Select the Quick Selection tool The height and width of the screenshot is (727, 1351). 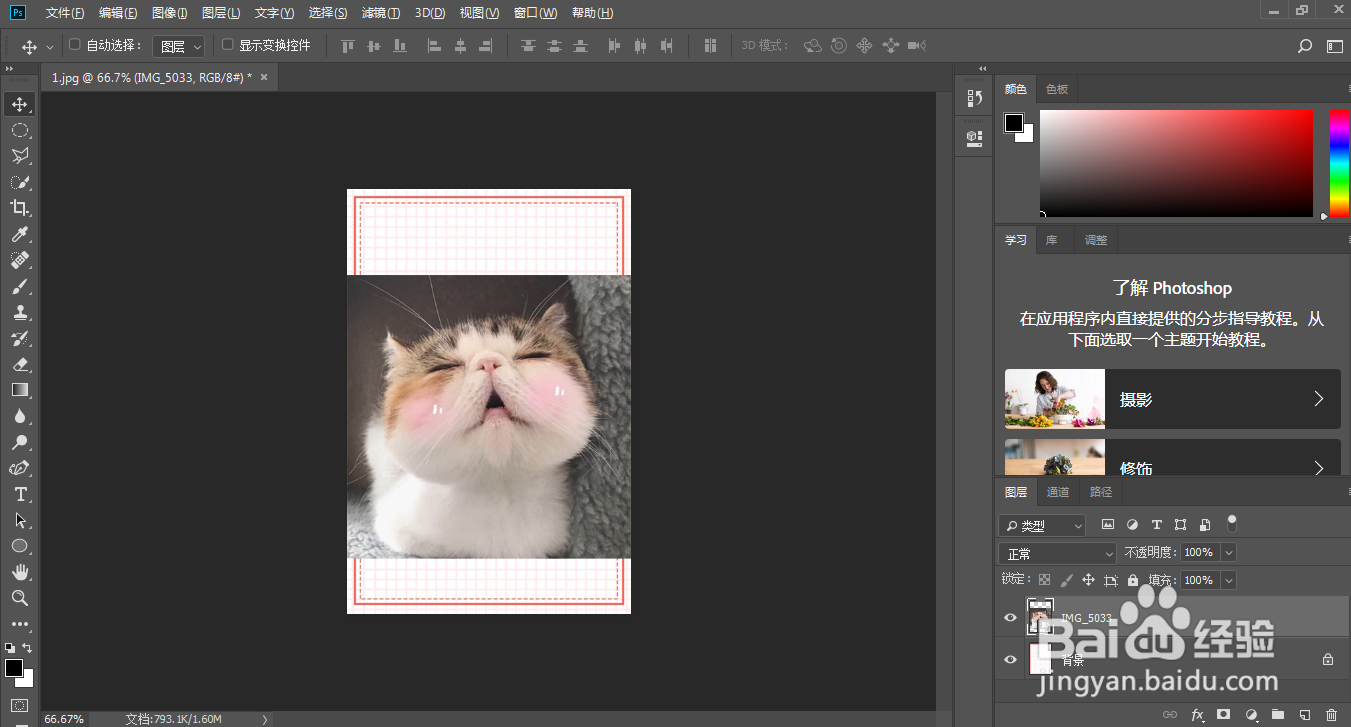[x=19, y=182]
